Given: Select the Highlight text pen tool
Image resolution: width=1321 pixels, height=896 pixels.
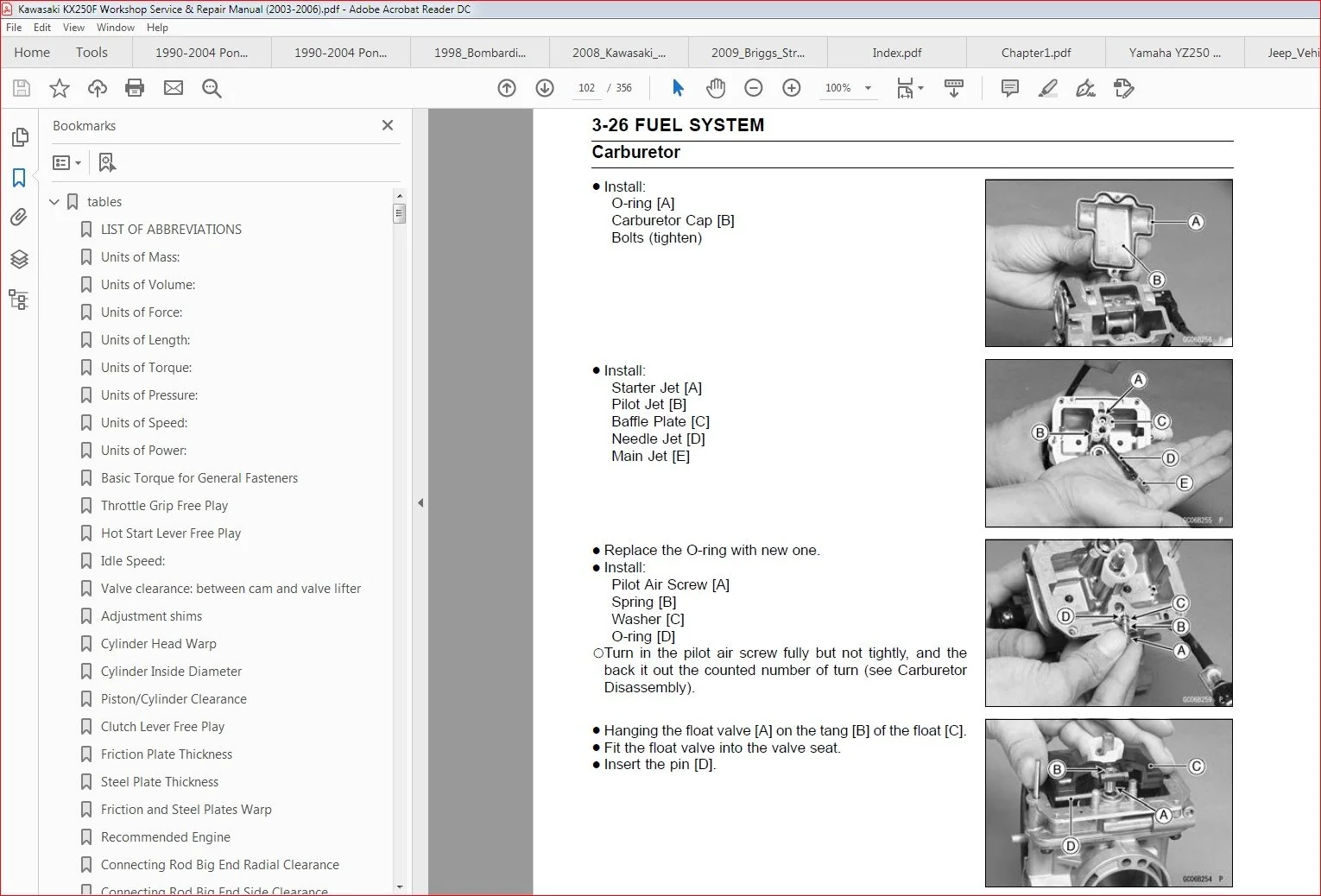Looking at the screenshot, I should coord(1048,88).
